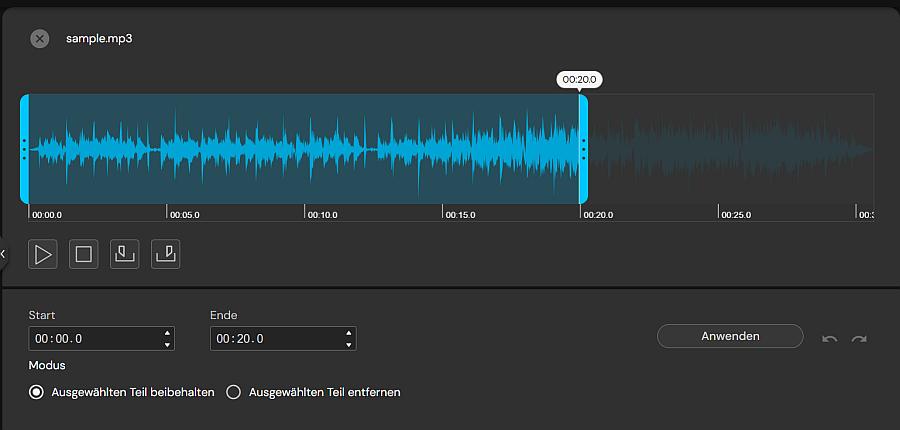The height and width of the screenshot is (430, 900).
Task: Stop audio playback
Action: pyautogui.click(x=84, y=255)
